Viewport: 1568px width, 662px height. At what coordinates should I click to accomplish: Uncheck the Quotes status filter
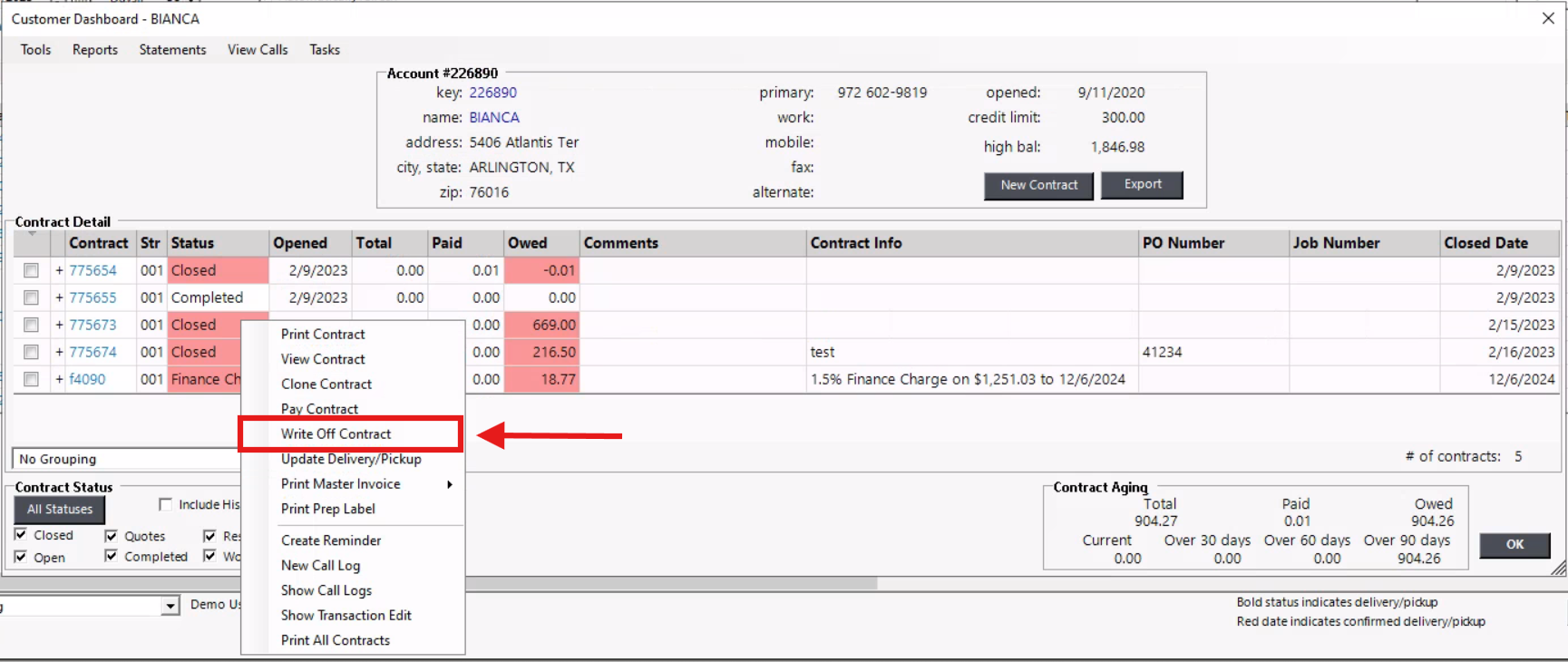coord(112,536)
